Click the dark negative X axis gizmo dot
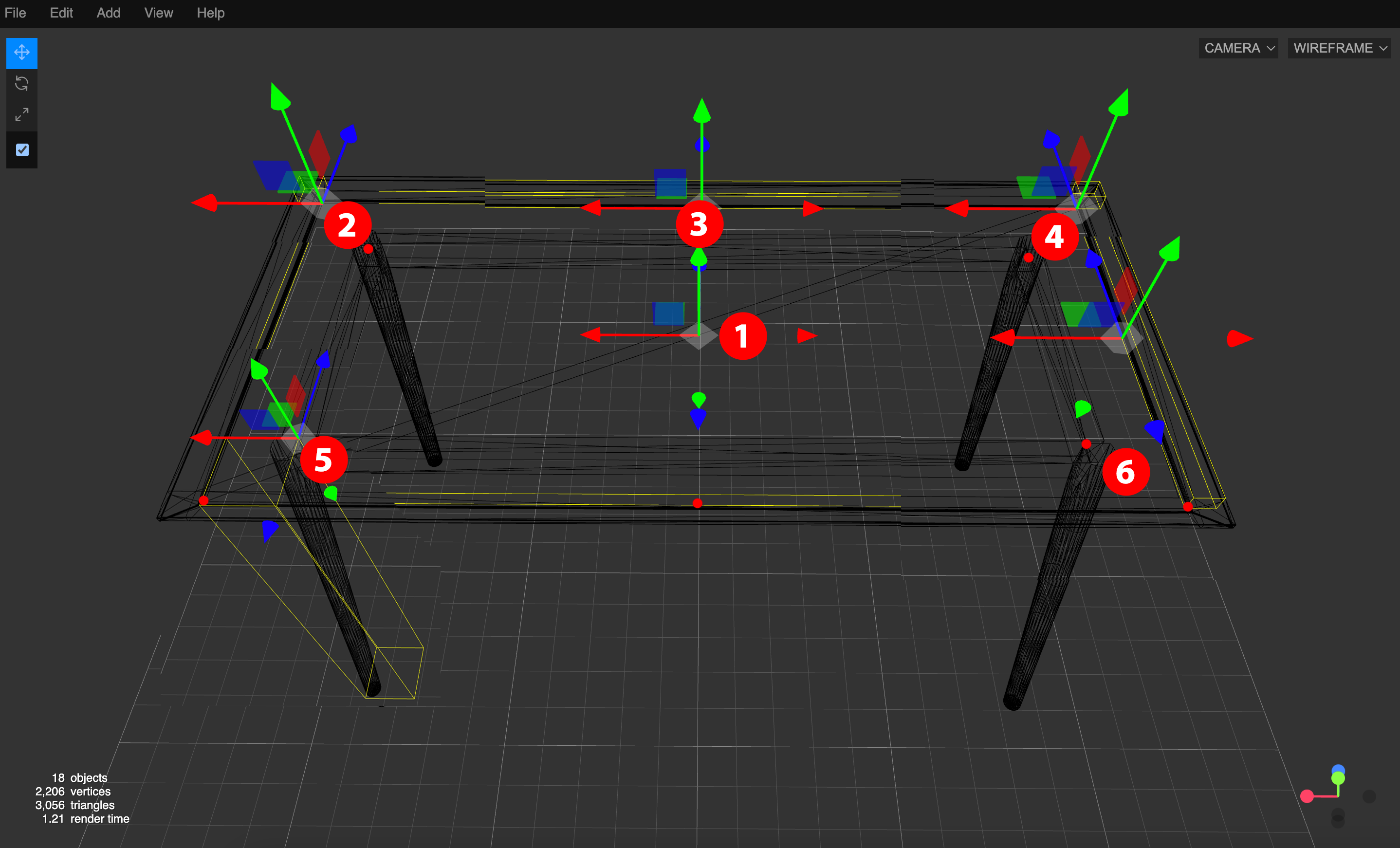Image resolution: width=1400 pixels, height=848 pixels. [x=1369, y=796]
